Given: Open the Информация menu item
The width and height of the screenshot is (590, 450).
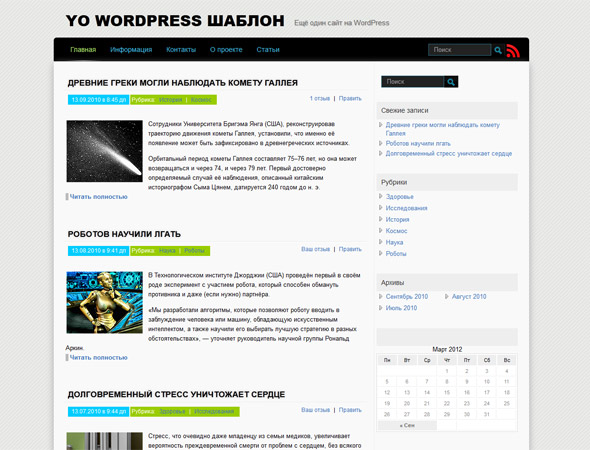Looking at the screenshot, I should point(131,50).
